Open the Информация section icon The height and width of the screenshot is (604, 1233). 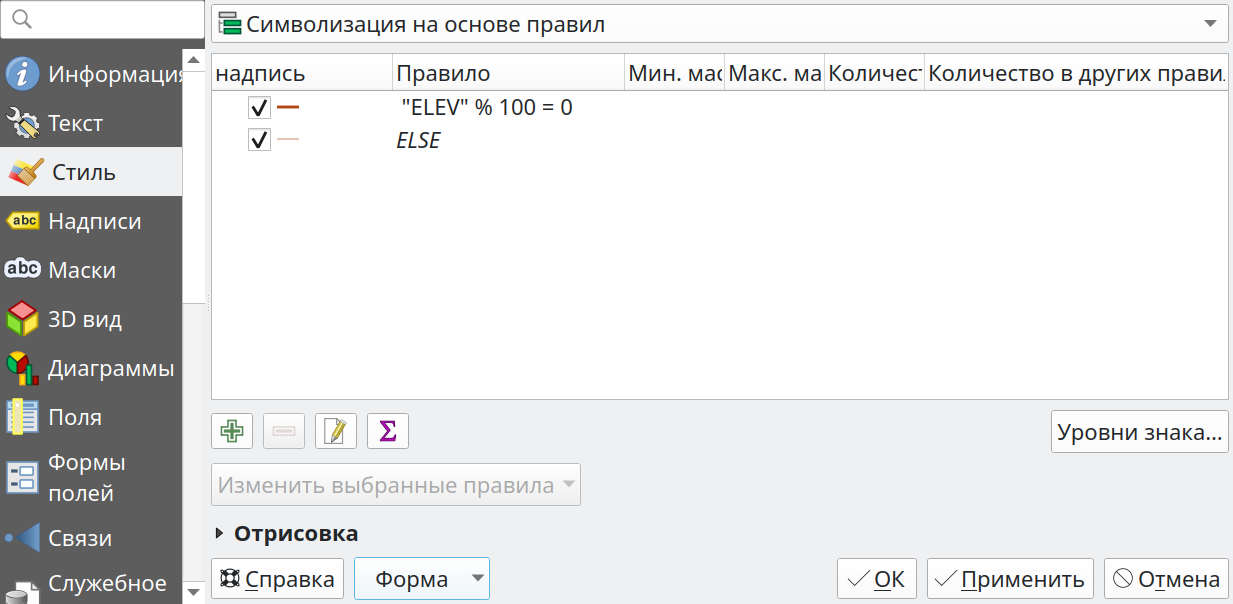pos(23,74)
